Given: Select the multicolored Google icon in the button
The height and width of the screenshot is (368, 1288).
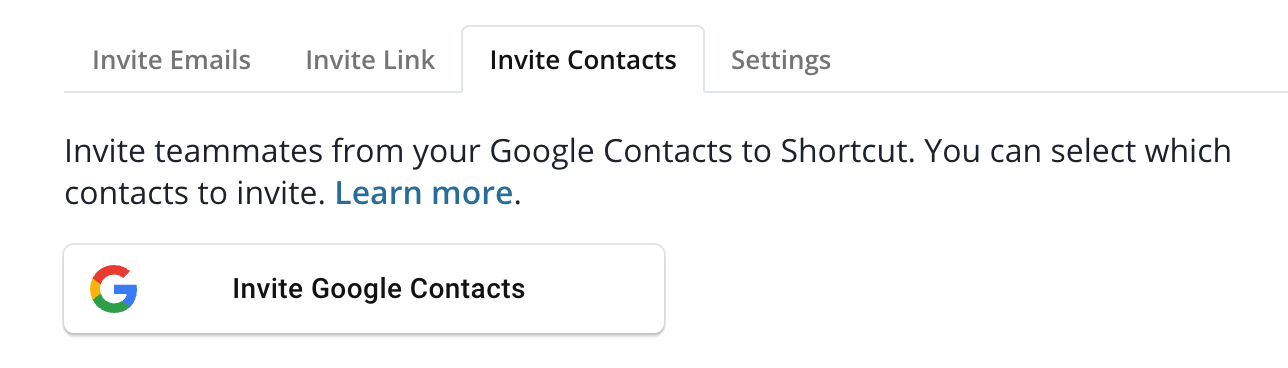Looking at the screenshot, I should [x=113, y=289].
